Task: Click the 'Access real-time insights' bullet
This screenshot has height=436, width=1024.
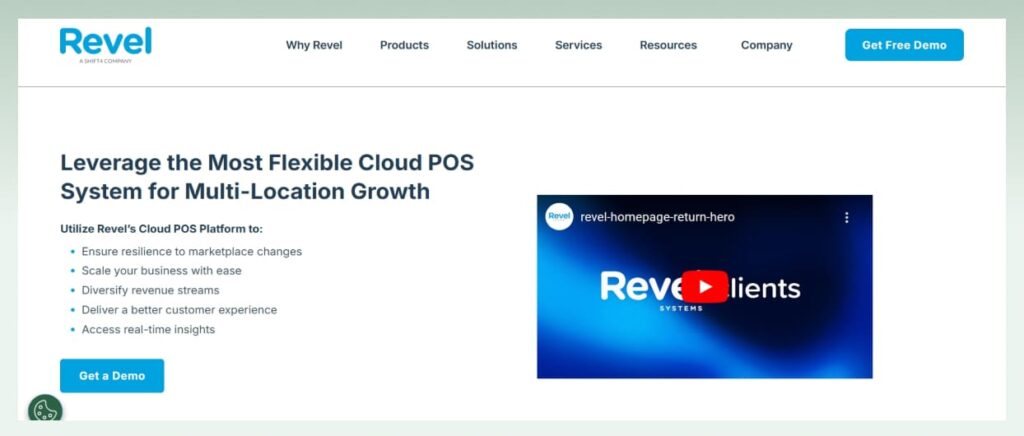Action: click(148, 329)
